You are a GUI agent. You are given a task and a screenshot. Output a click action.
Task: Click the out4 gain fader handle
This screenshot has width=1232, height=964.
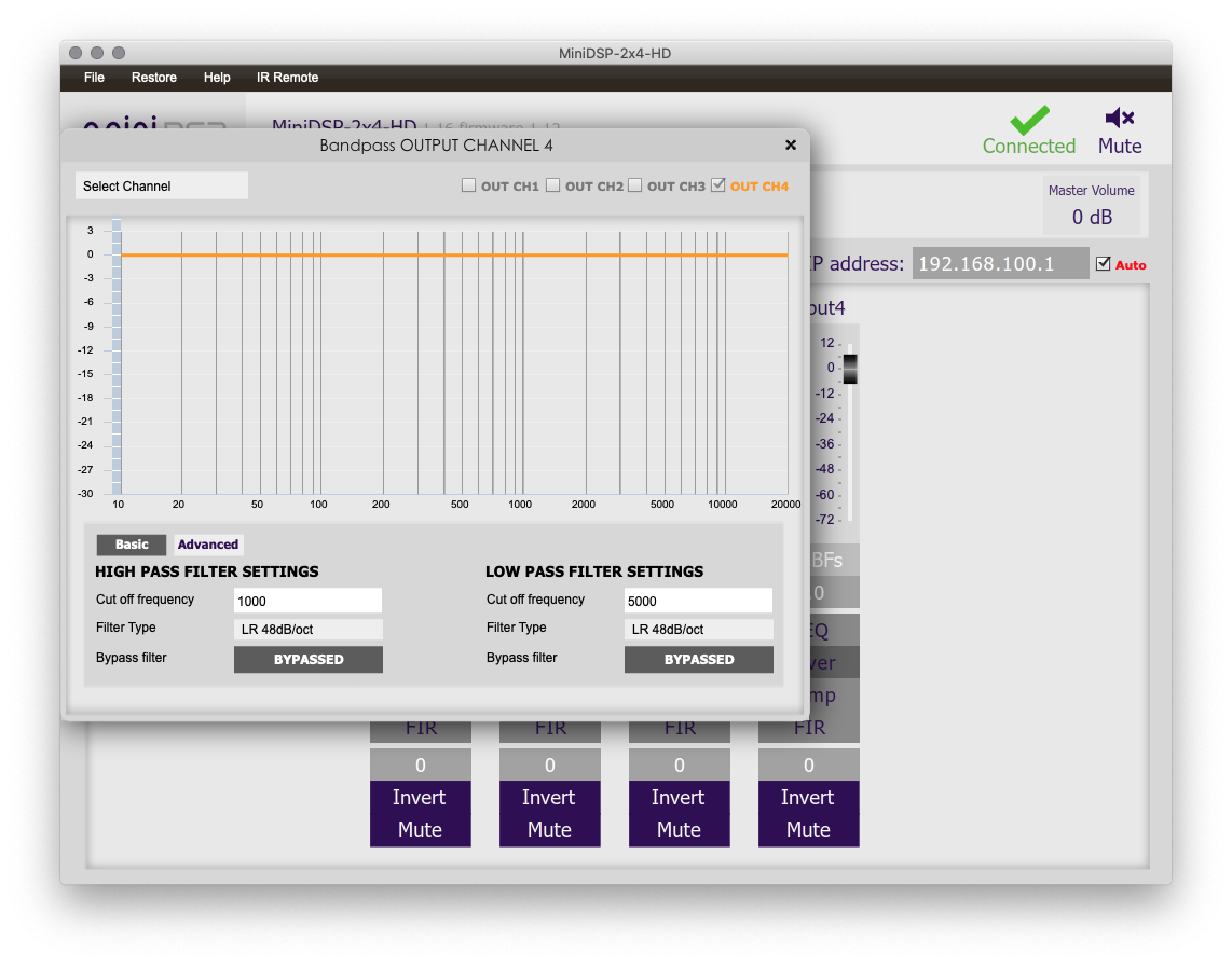tap(850, 369)
